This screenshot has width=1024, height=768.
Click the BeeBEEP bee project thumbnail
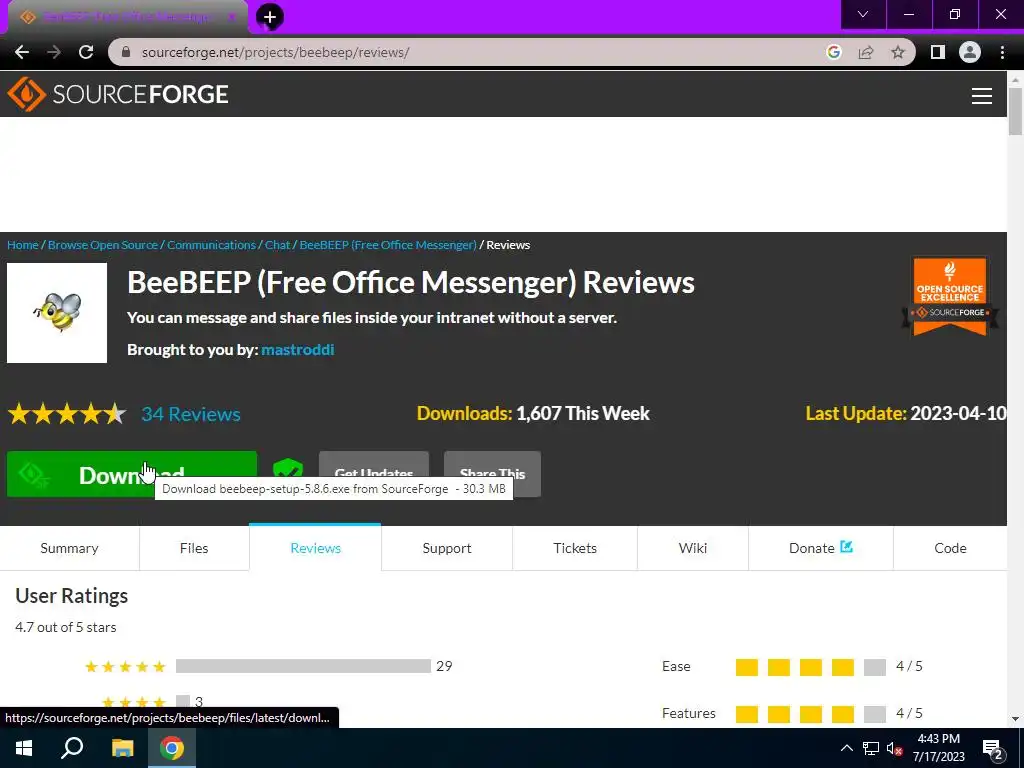coord(57,313)
